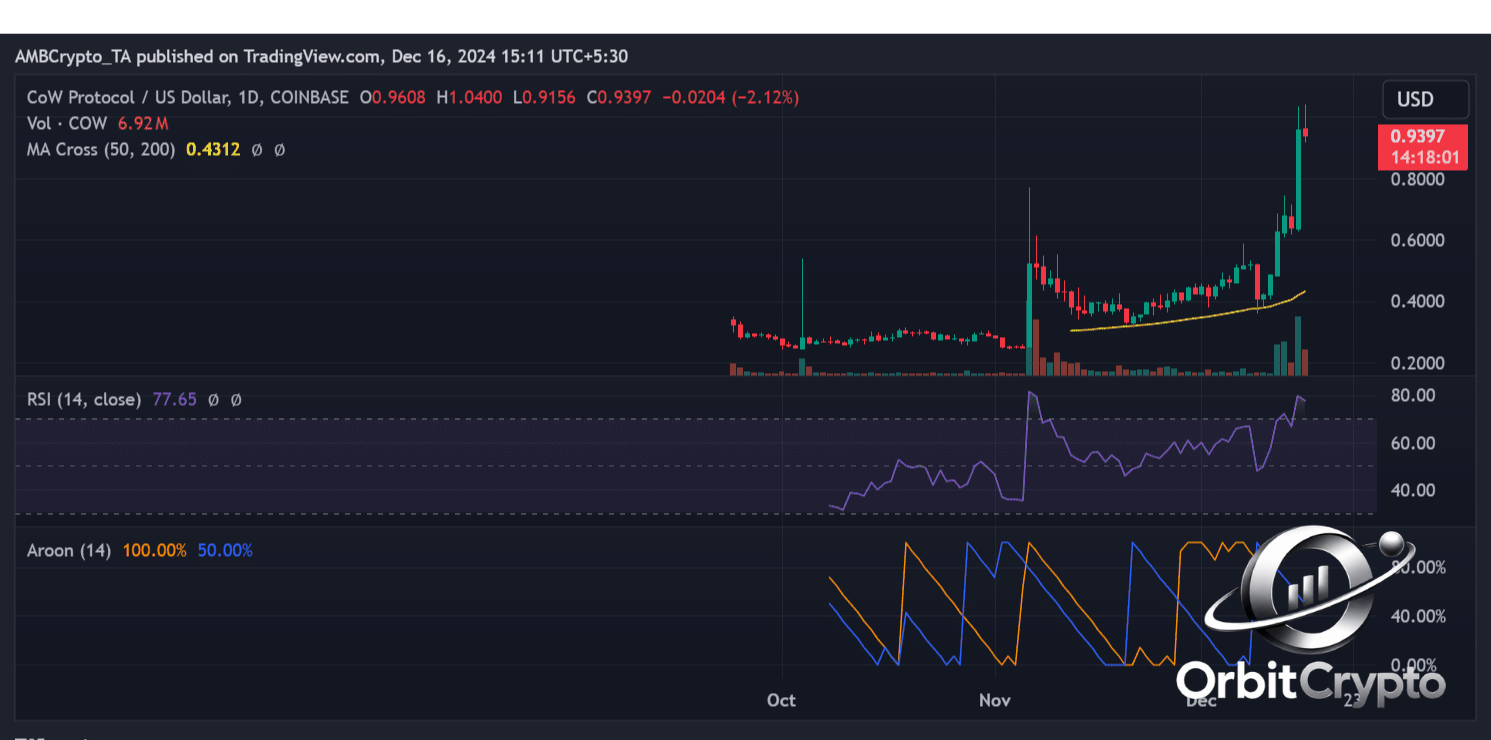Click the ∅ symbol right after 0.4312

click(257, 149)
